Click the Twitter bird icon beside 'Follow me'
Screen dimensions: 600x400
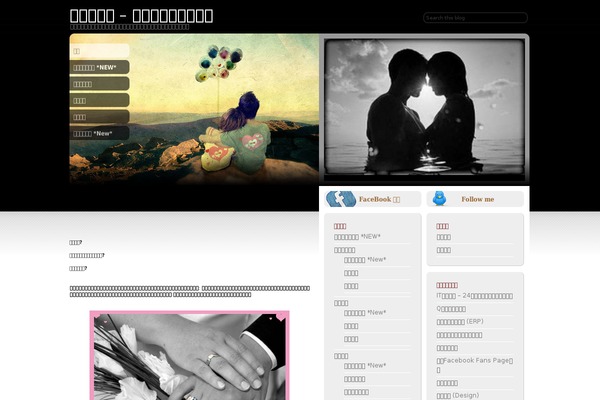tap(439, 199)
